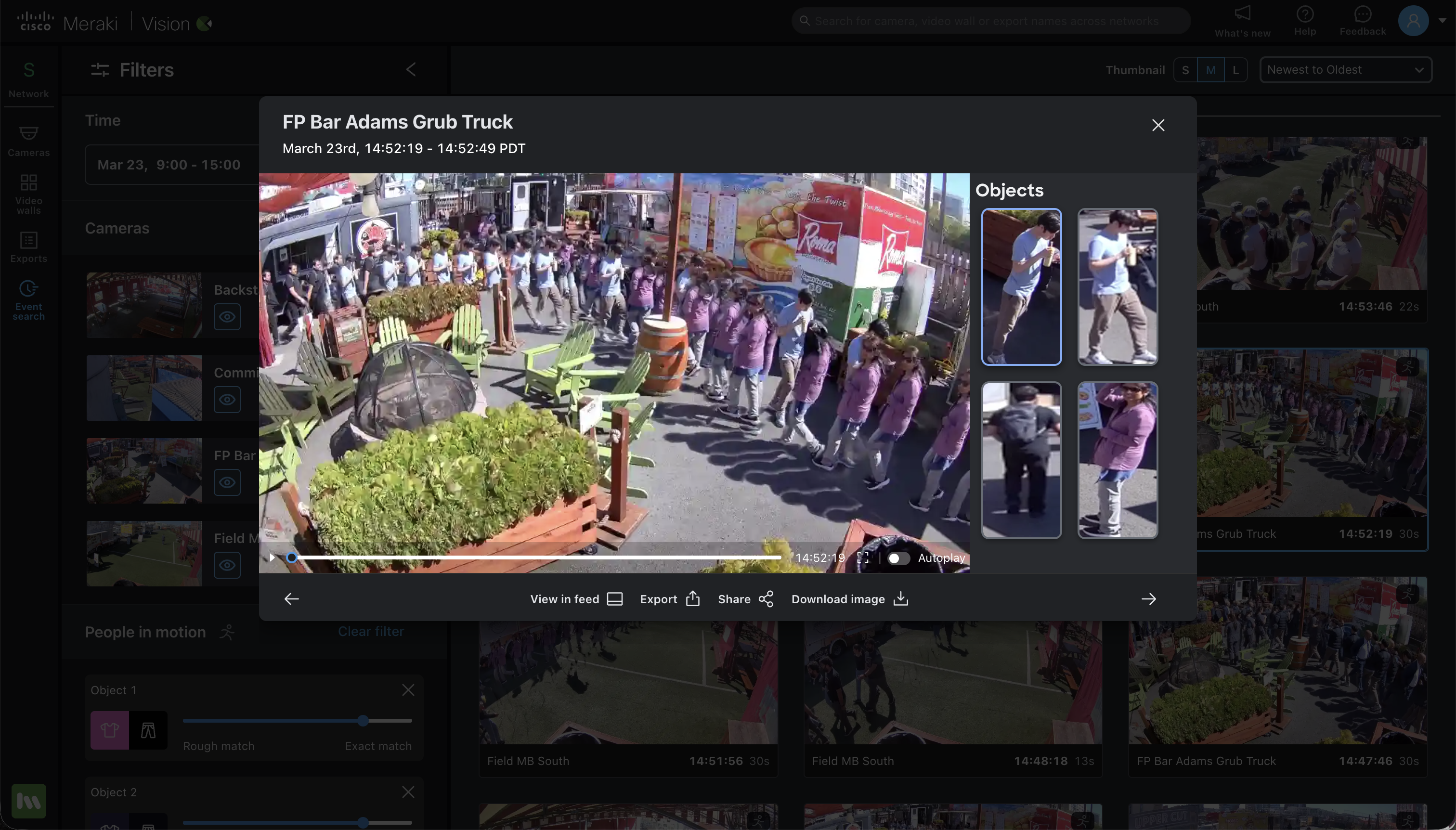Screen dimensions: 1456x830
Task: Go to next event with right arrow
Action: [1149, 598]
